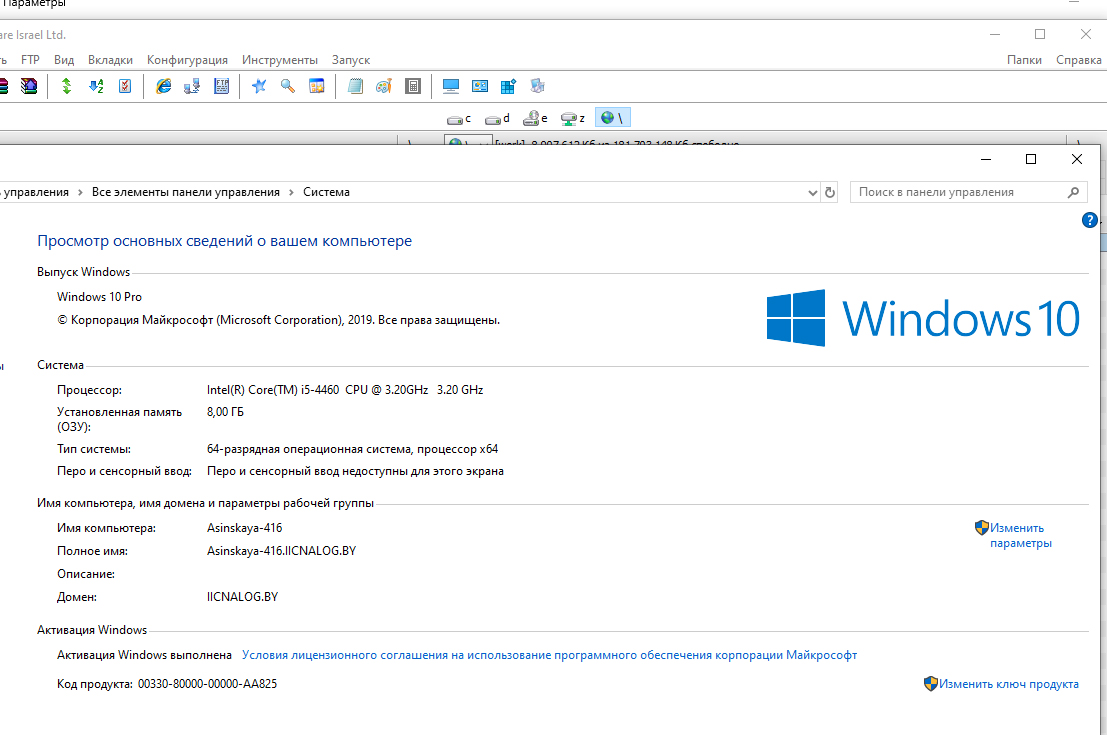
Task: Expand the address bar history dropdown
Action: click(x=813, y=193)
